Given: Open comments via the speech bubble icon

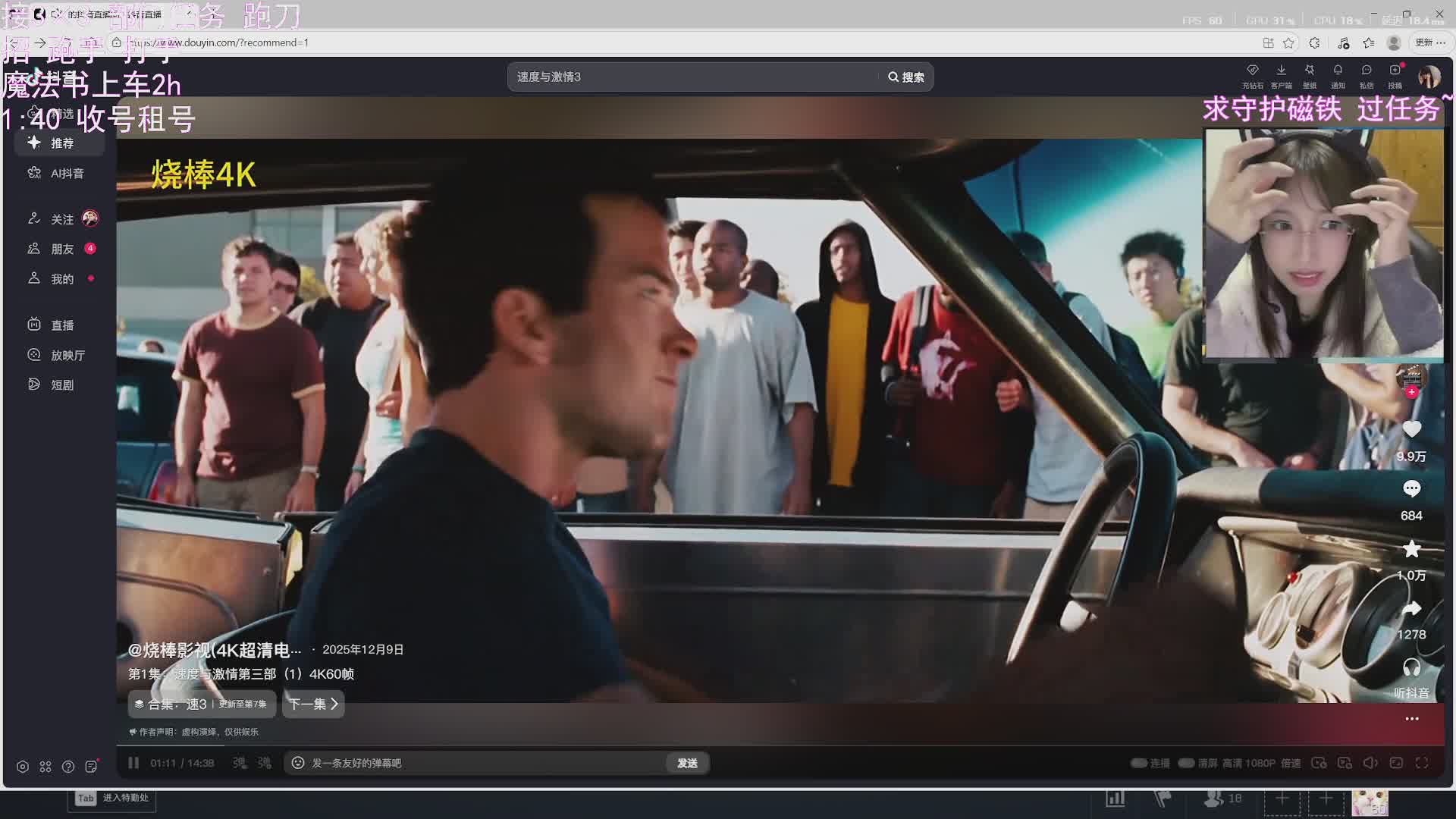Looking at the screenshot, I should [1411, 489].
